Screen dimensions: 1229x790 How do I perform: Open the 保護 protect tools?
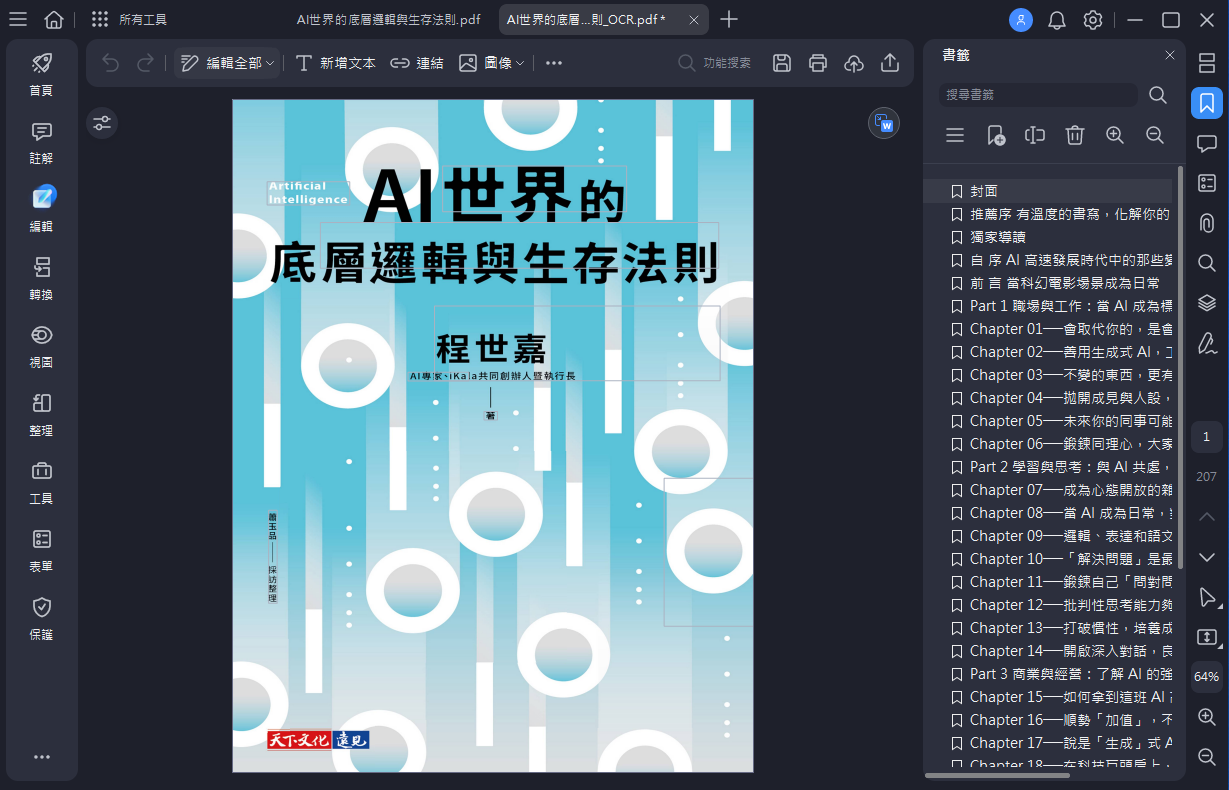(x=41, y=619)
